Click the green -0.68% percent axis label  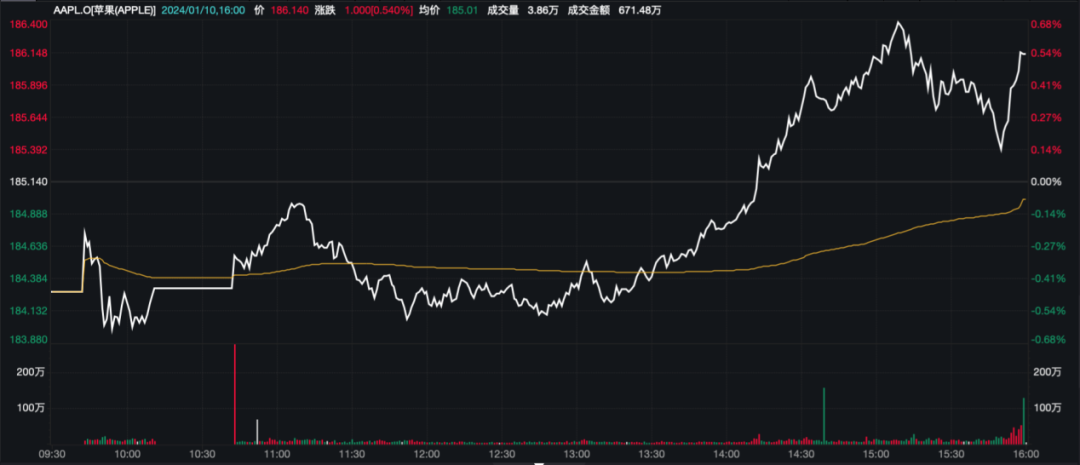pos(1047,339)
